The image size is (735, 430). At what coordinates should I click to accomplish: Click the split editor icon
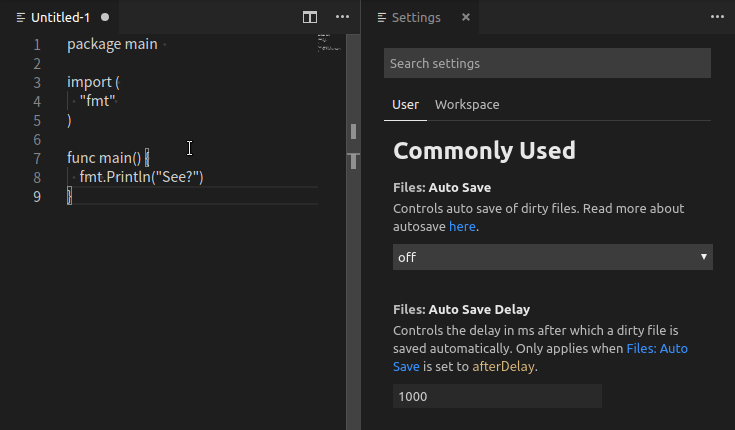(x=310, y=18)
